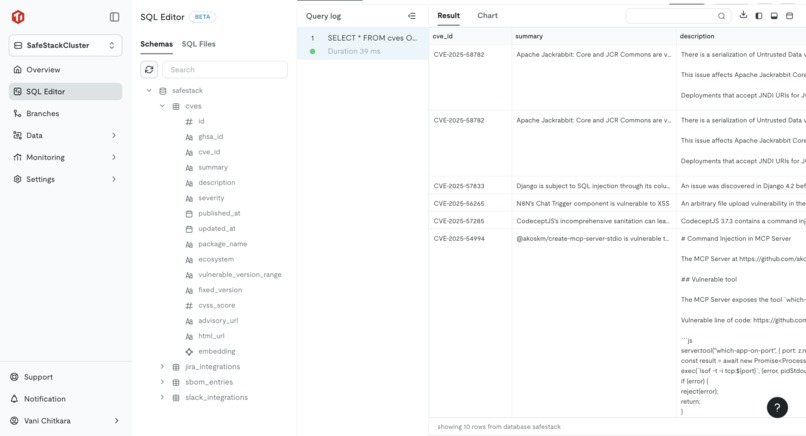Image resolution: width=806 pixels, height=436 pixels.
Task: Click cvss_score hash icon
Action: point(189,305)
